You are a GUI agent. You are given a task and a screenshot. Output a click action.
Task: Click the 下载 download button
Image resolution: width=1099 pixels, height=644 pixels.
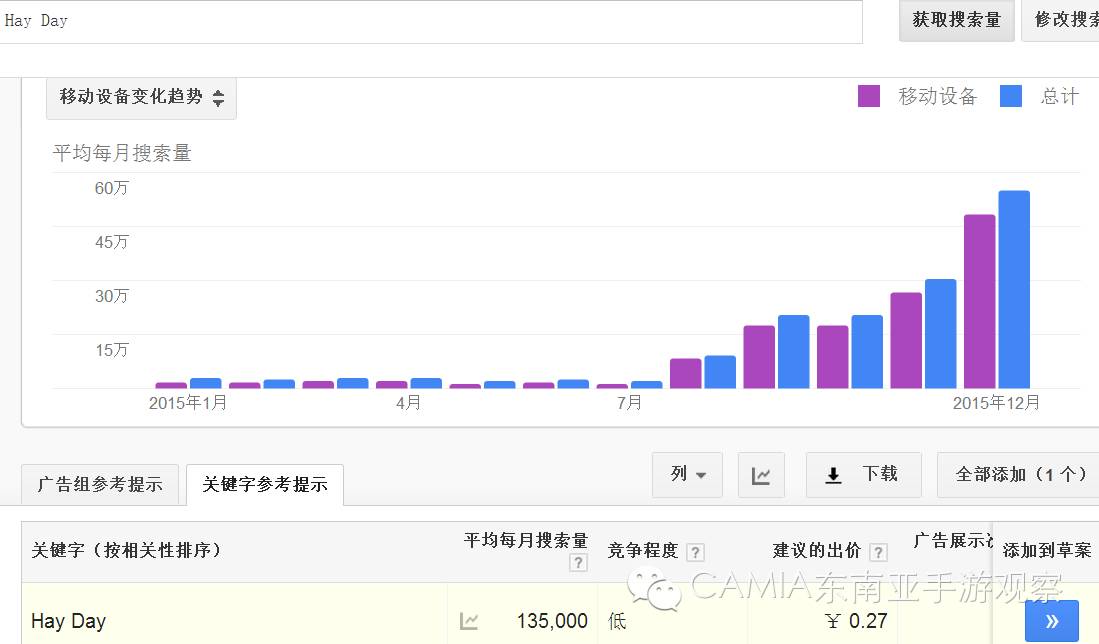864,474
